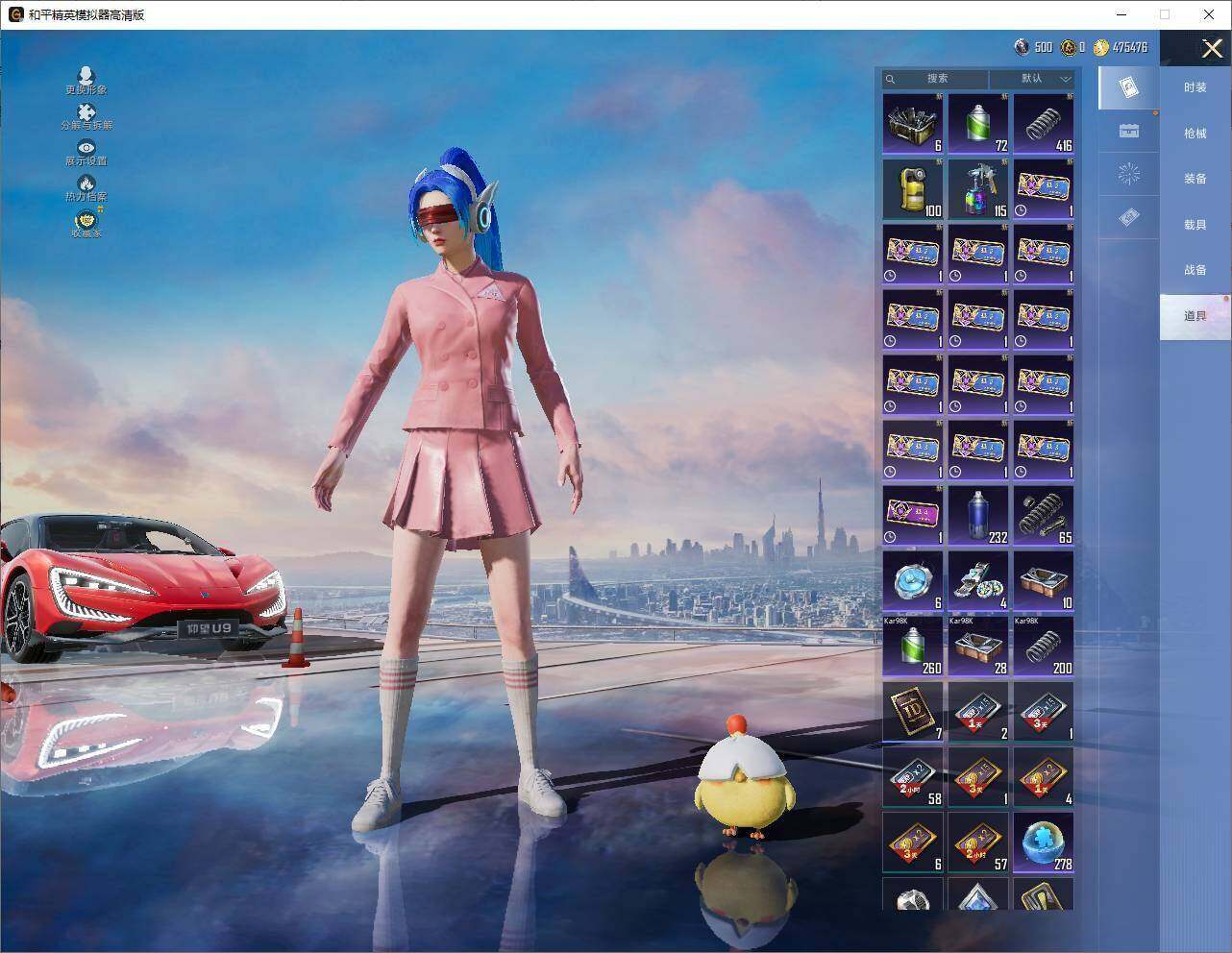Switch to the 枪械 tab
Image resolution: width=1232 pixels, height=953 pixels.
(x=1195, y=134)
